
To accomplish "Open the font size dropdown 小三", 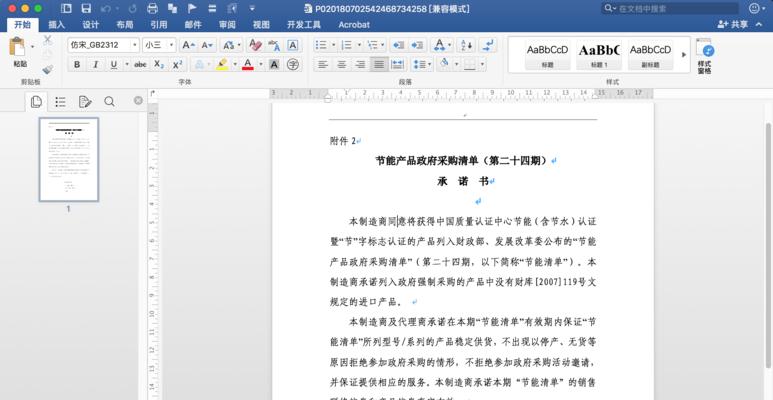I will pyautogui.click(x=172, y=45).
